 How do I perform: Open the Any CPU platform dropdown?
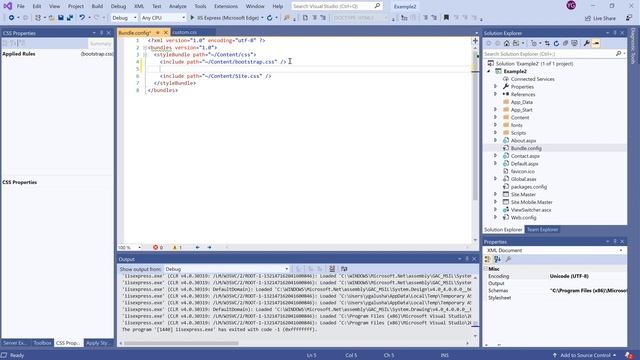click(163, 18)
